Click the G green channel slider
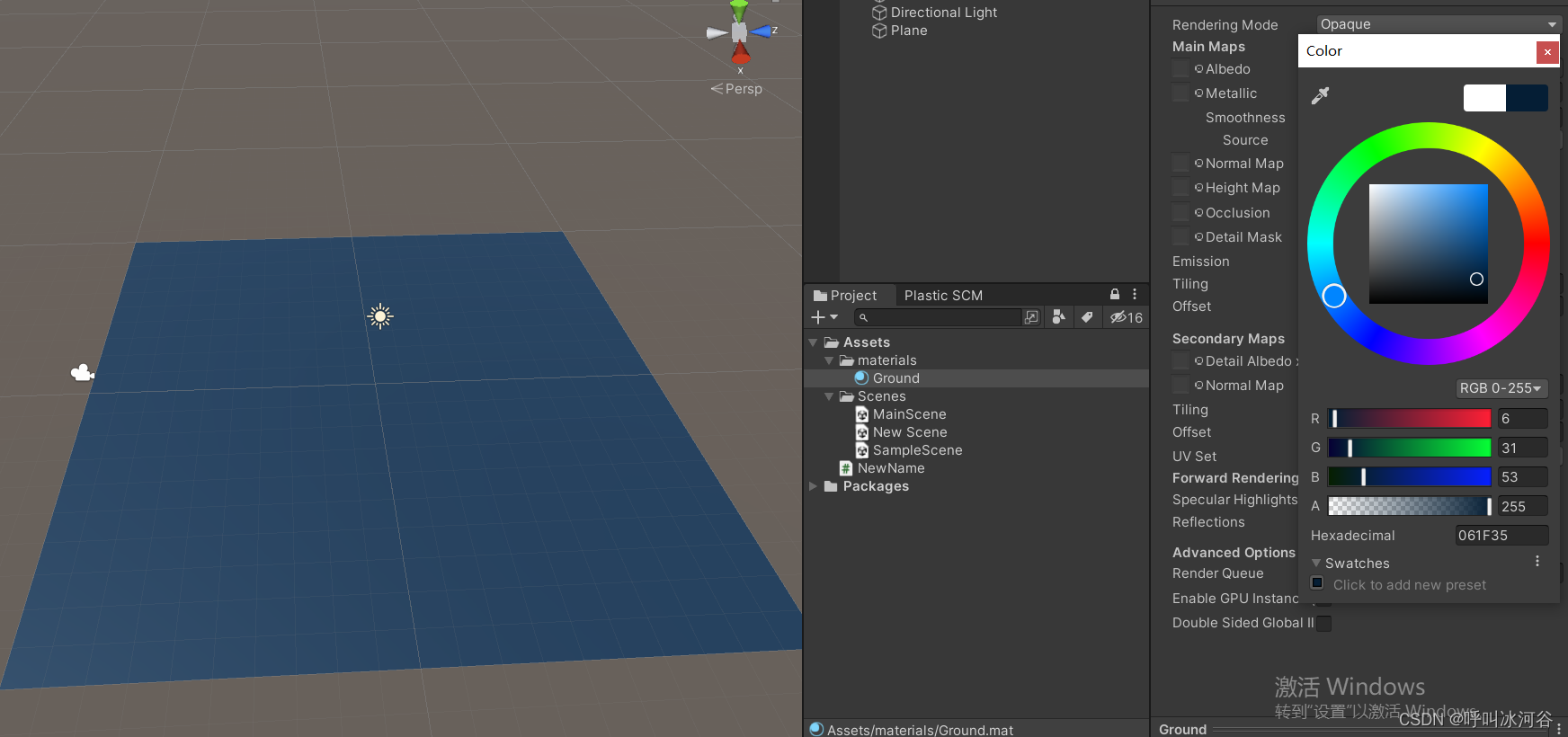Image resolution: width=1568 pixels, height=737 pixels. click(x=1410, y=448)
